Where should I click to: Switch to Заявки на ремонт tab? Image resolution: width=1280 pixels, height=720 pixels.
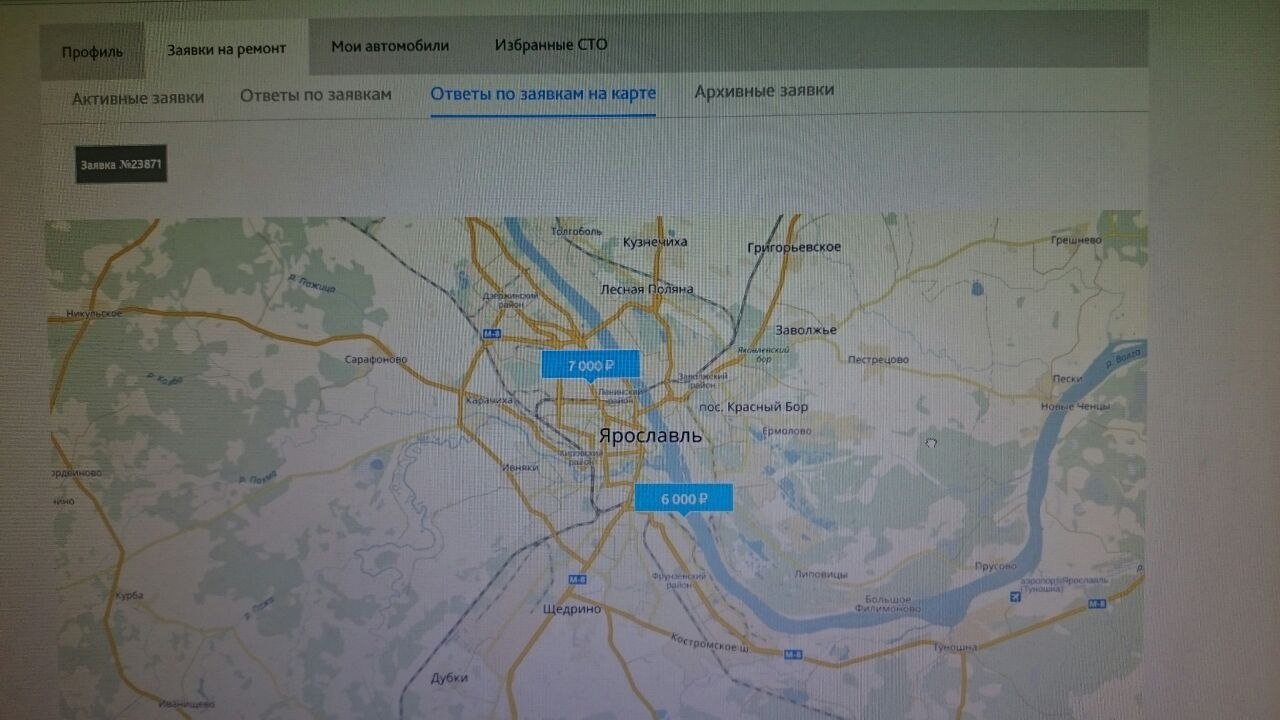[226, 48]
